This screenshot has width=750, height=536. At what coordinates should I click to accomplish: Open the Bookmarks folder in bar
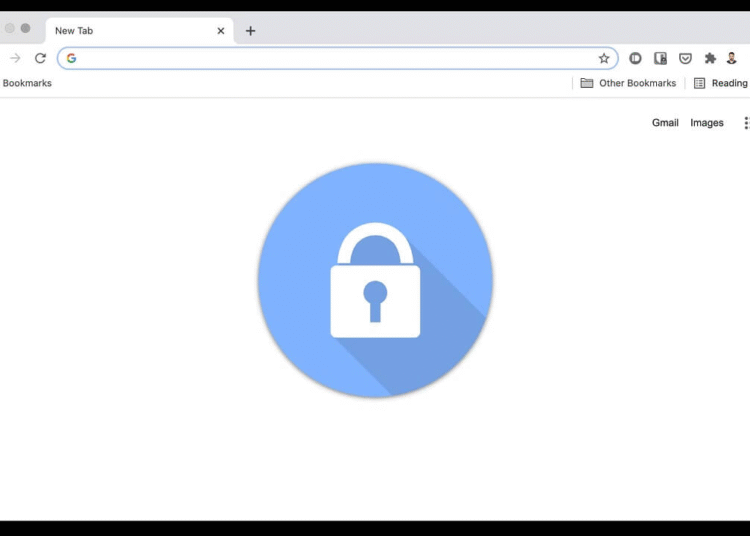27,83
